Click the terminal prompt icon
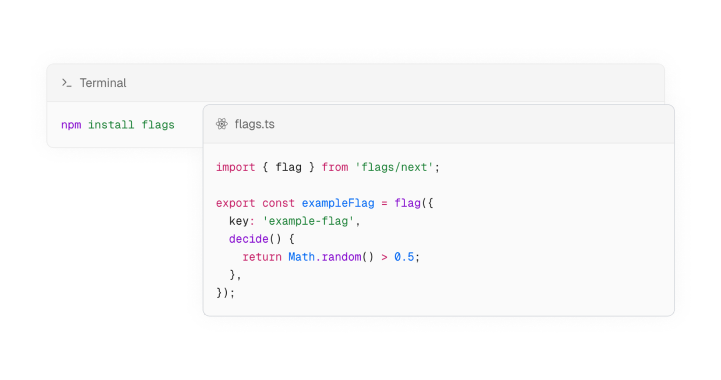The height and width of the screenshot is (380, 721). pyautogui.click(x=67, y=83)
